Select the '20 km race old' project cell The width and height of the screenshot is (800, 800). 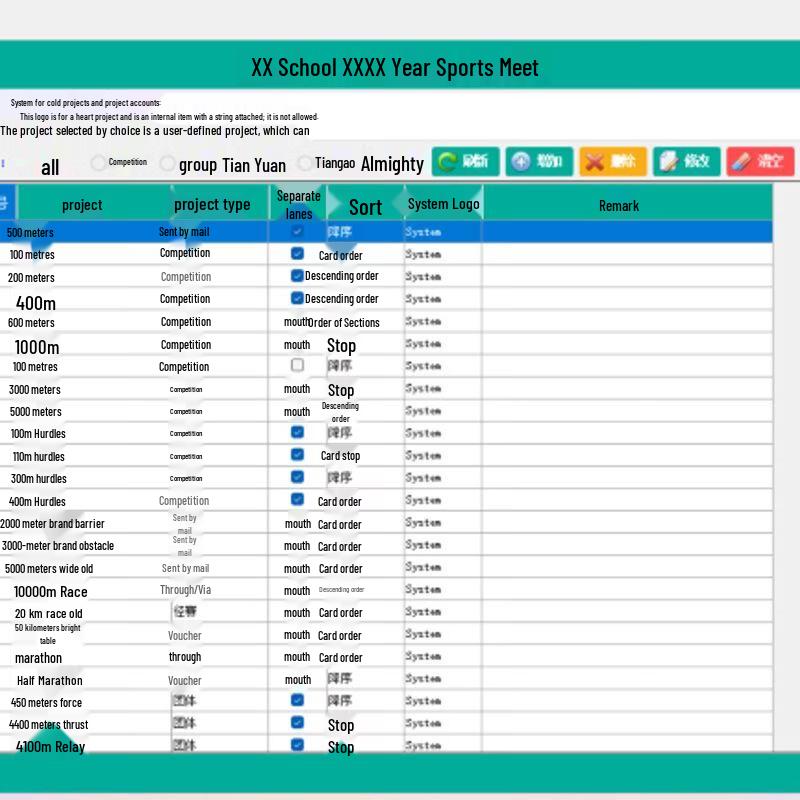pyautogui.click(x=48, y=614)
